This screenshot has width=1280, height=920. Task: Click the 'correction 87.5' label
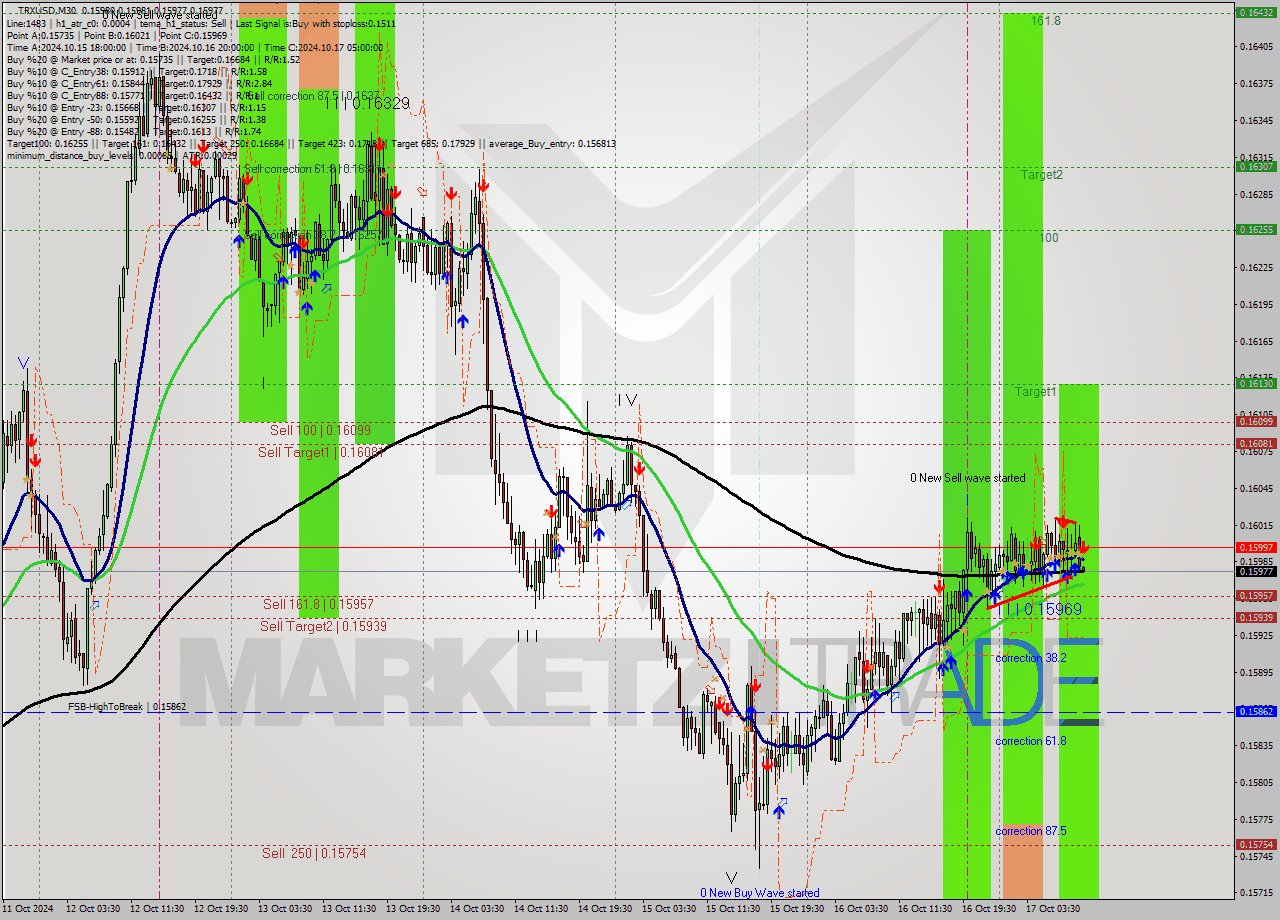(x=1030, y=831)
